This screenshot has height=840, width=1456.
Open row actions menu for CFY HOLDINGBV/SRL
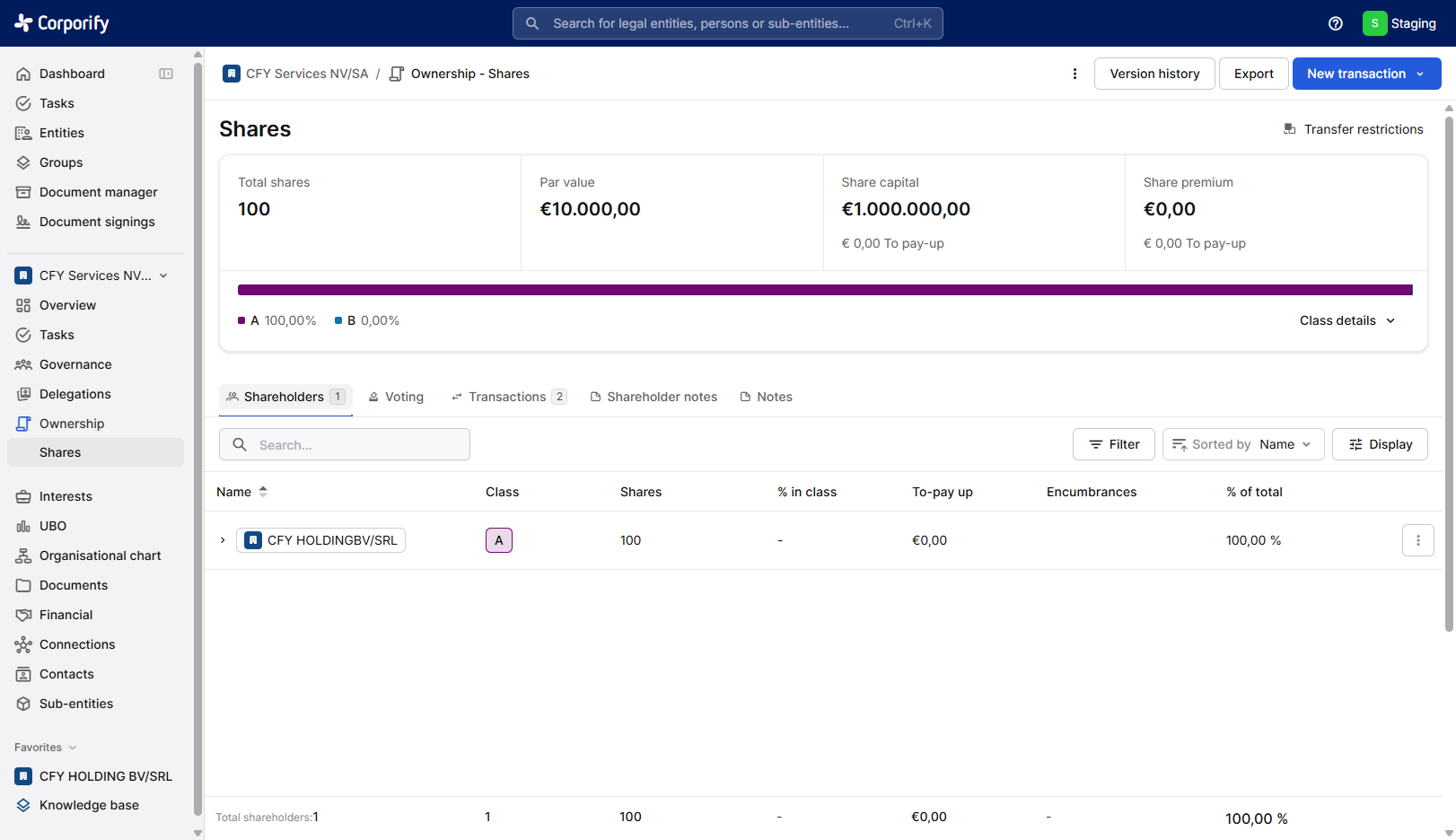[1418, 540]
